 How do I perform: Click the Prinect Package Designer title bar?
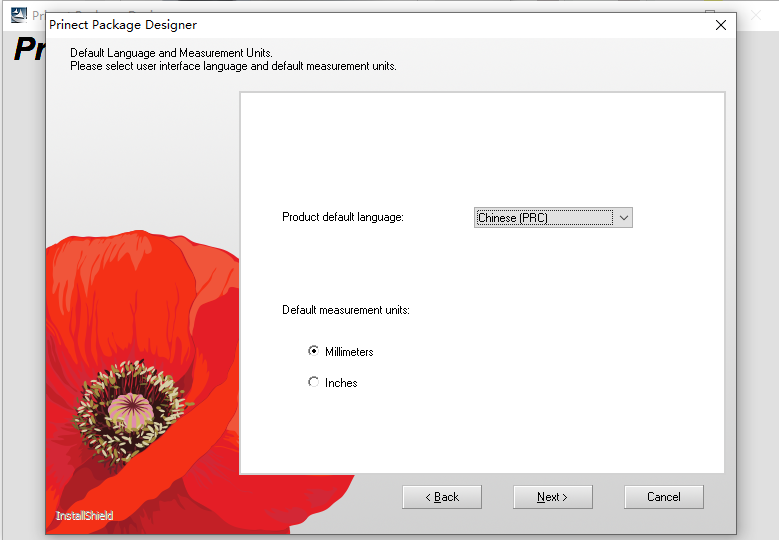[350, 25]
